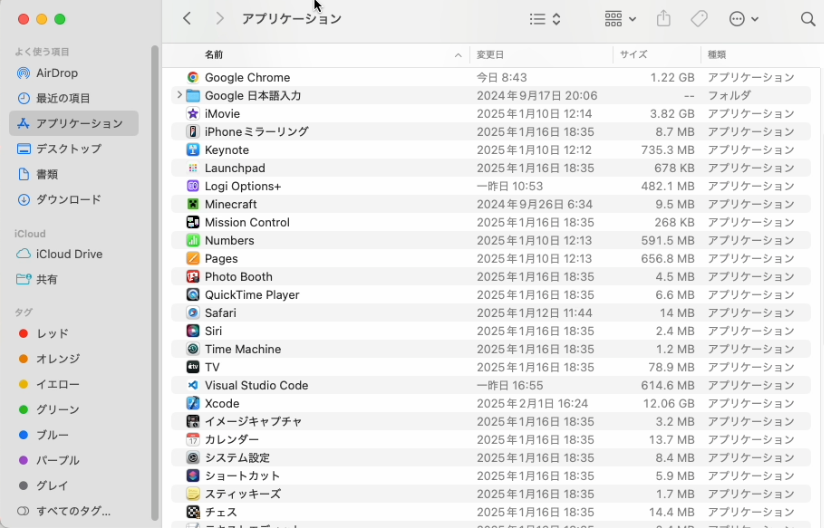Screen dimensions: 824x528
Task: Click the チェス app icon
Action: pyautogui.click(x=193, y=512)
